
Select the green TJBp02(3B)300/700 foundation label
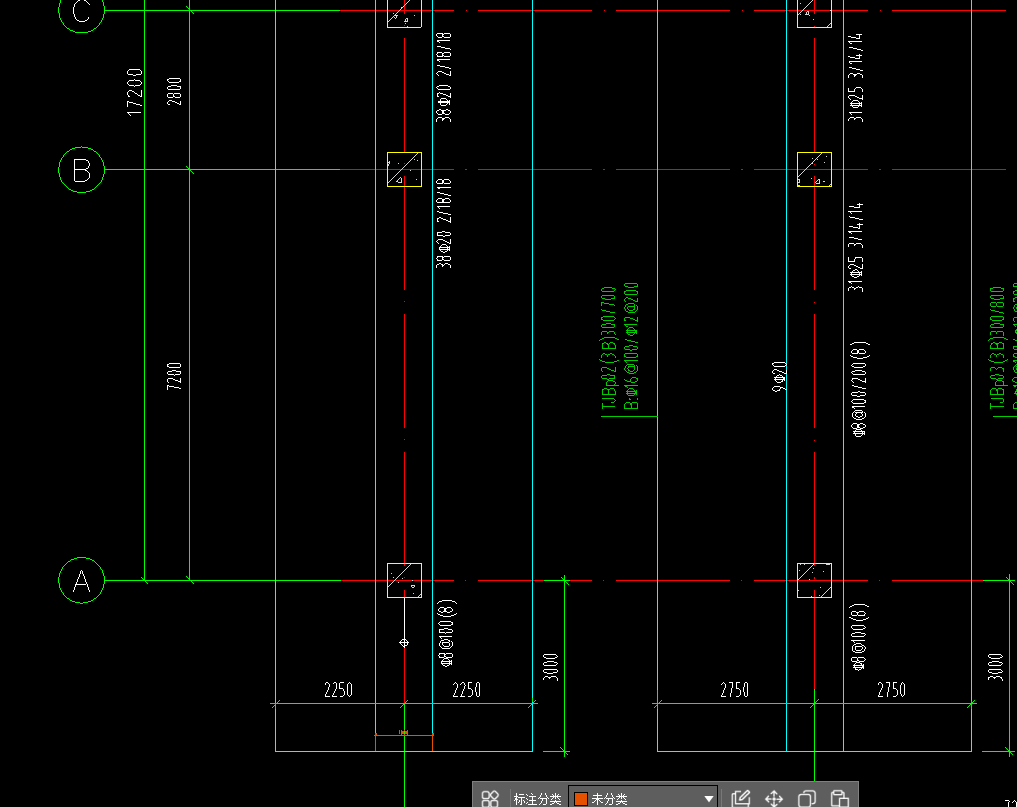608,348
